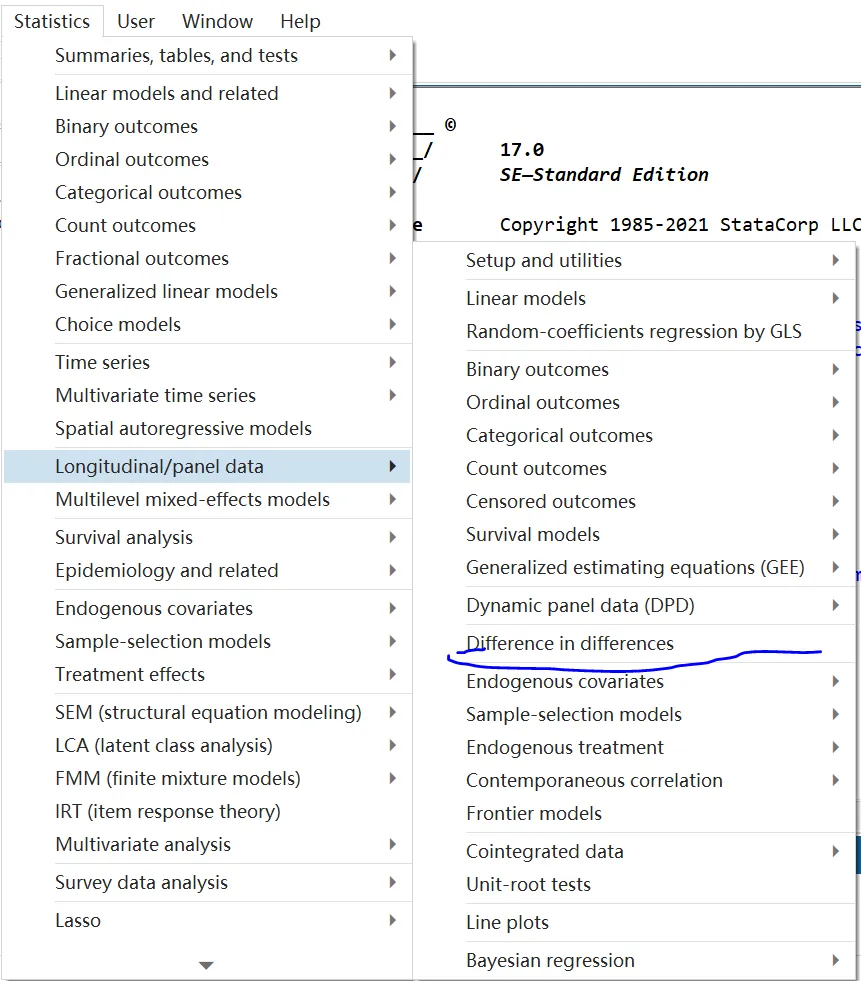Open Setup and utilities submenu
This screenshot has width=861, height=981.
[x=634, y=260]
